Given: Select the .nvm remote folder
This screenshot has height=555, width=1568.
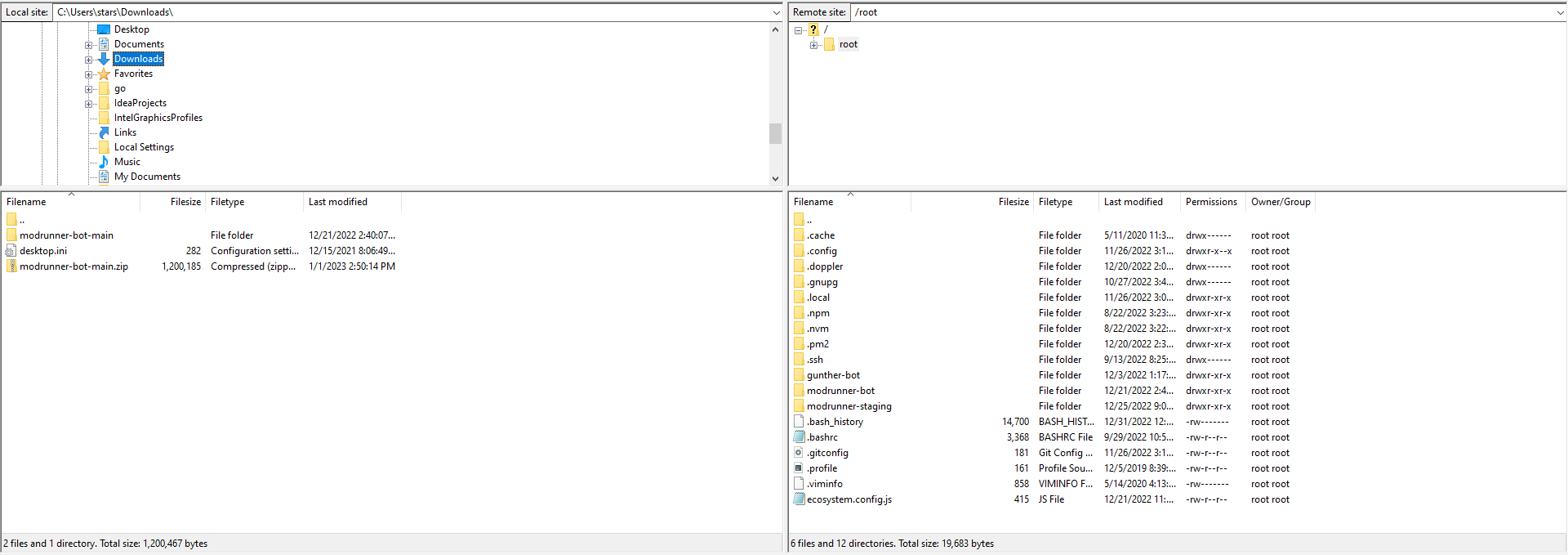Looking at the screenshot, I should pos(817,329).
